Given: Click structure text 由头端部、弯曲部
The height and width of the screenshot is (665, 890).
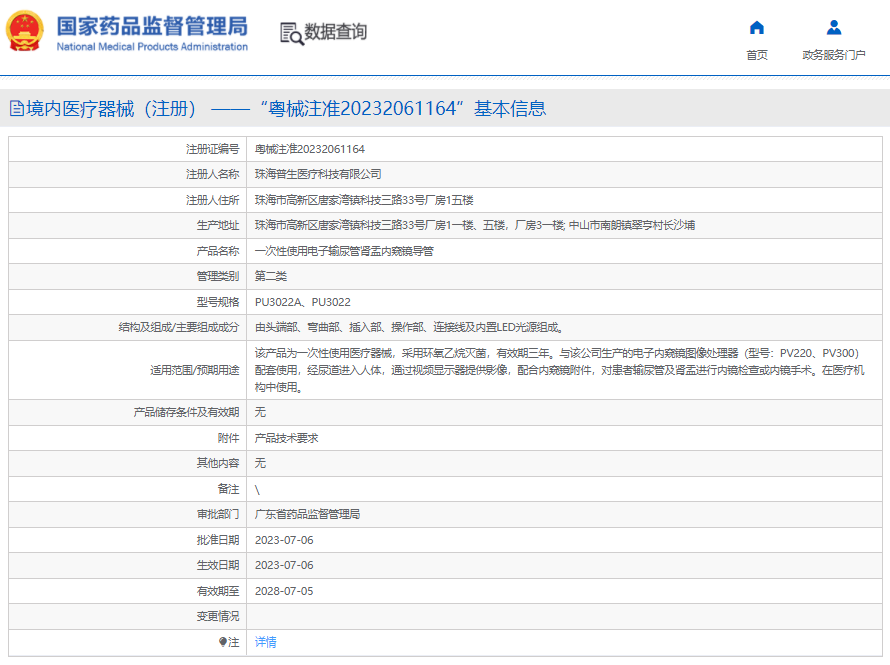Looking at the screenshot, I should coord(409,327).
